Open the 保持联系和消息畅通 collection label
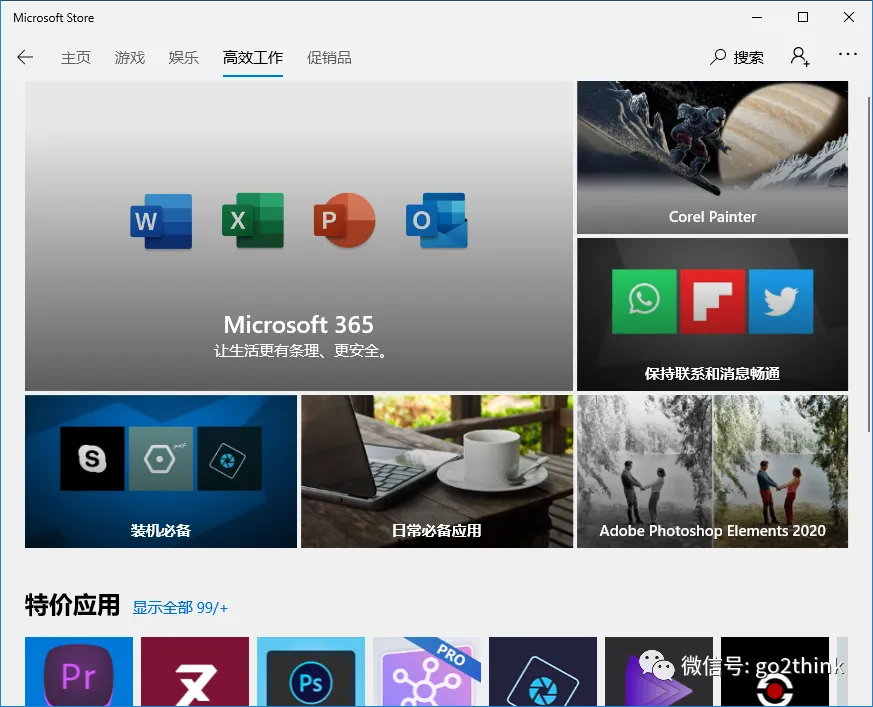 tap(712, 374)
